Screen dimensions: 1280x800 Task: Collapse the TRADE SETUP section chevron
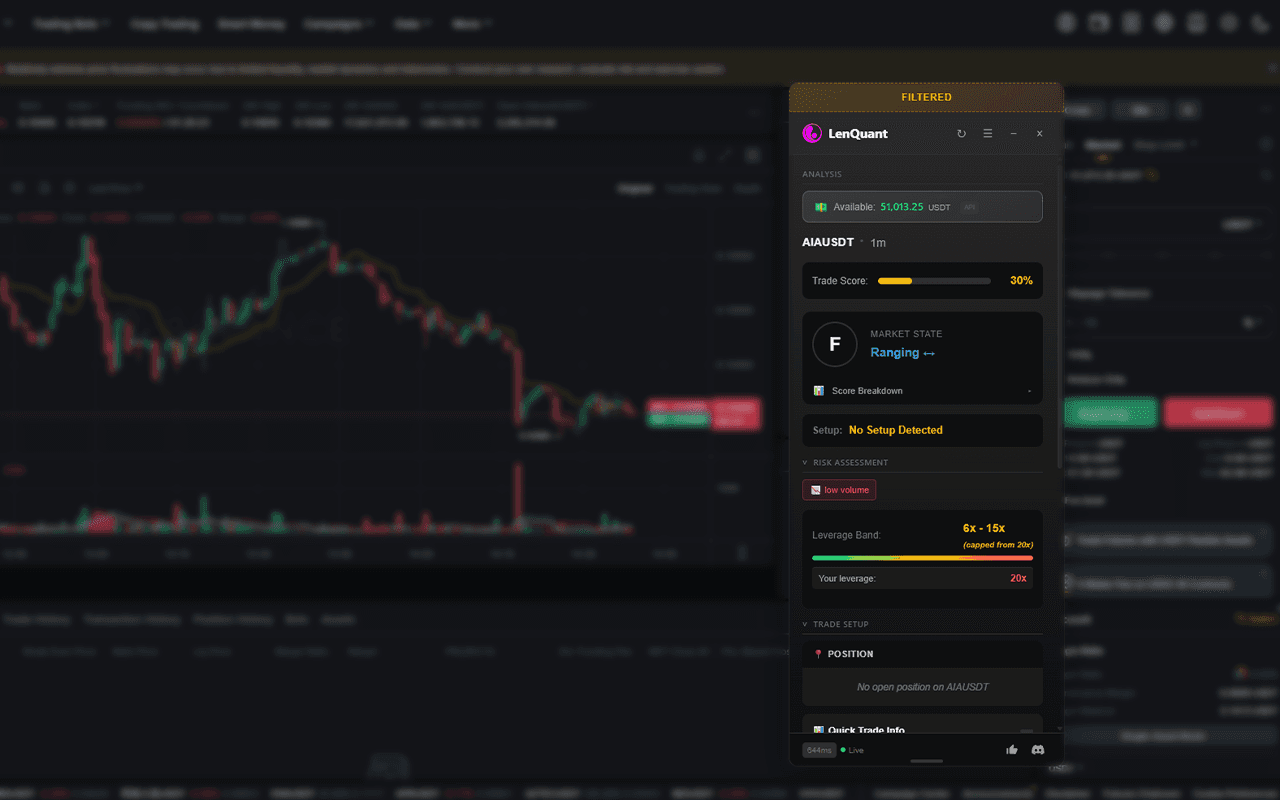point(805,624)
